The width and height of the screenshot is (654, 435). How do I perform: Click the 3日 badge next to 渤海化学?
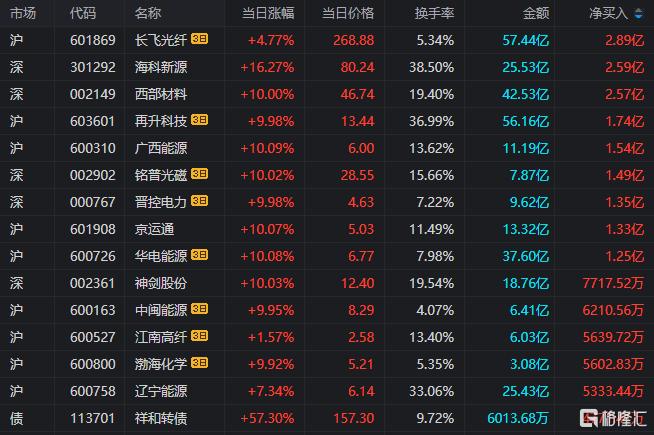point(199,363)
